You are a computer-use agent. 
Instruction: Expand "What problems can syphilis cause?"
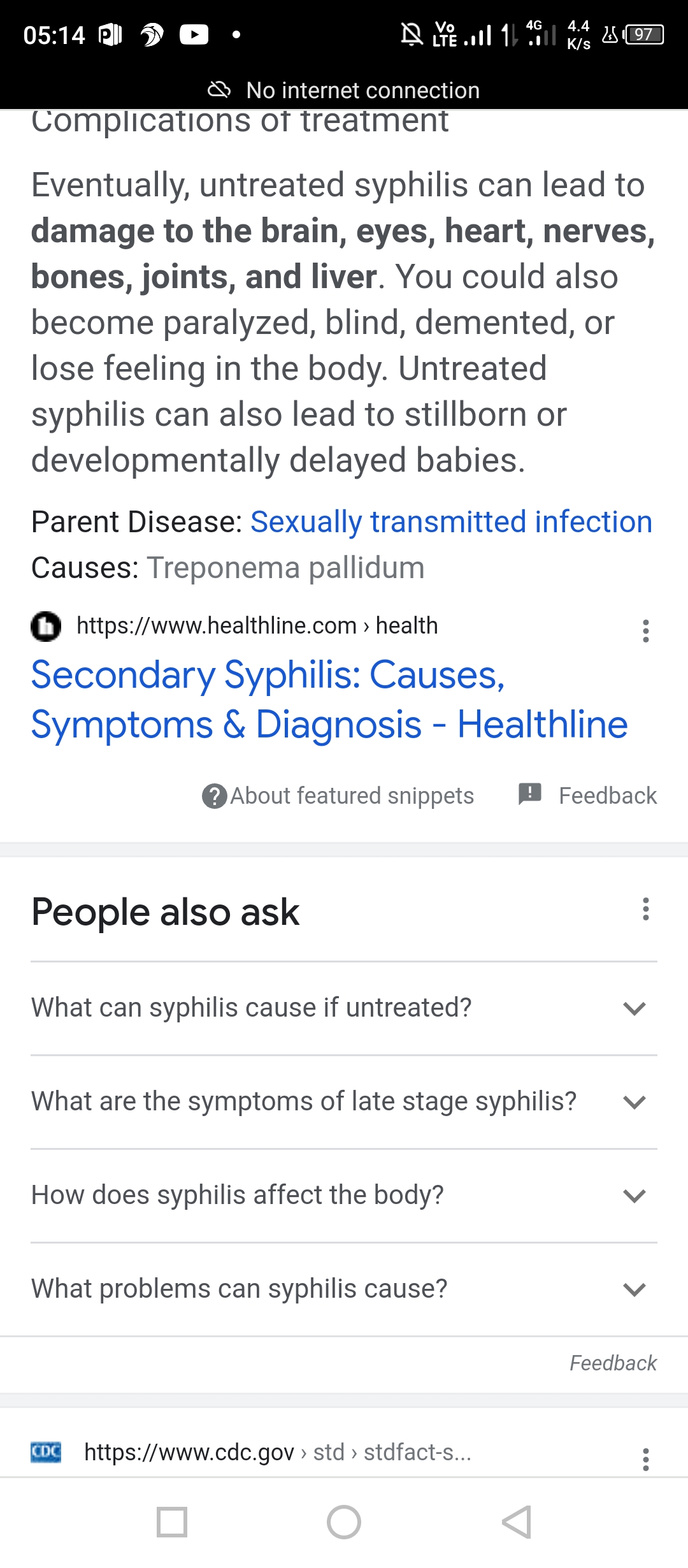click(x=344, y=1289)
